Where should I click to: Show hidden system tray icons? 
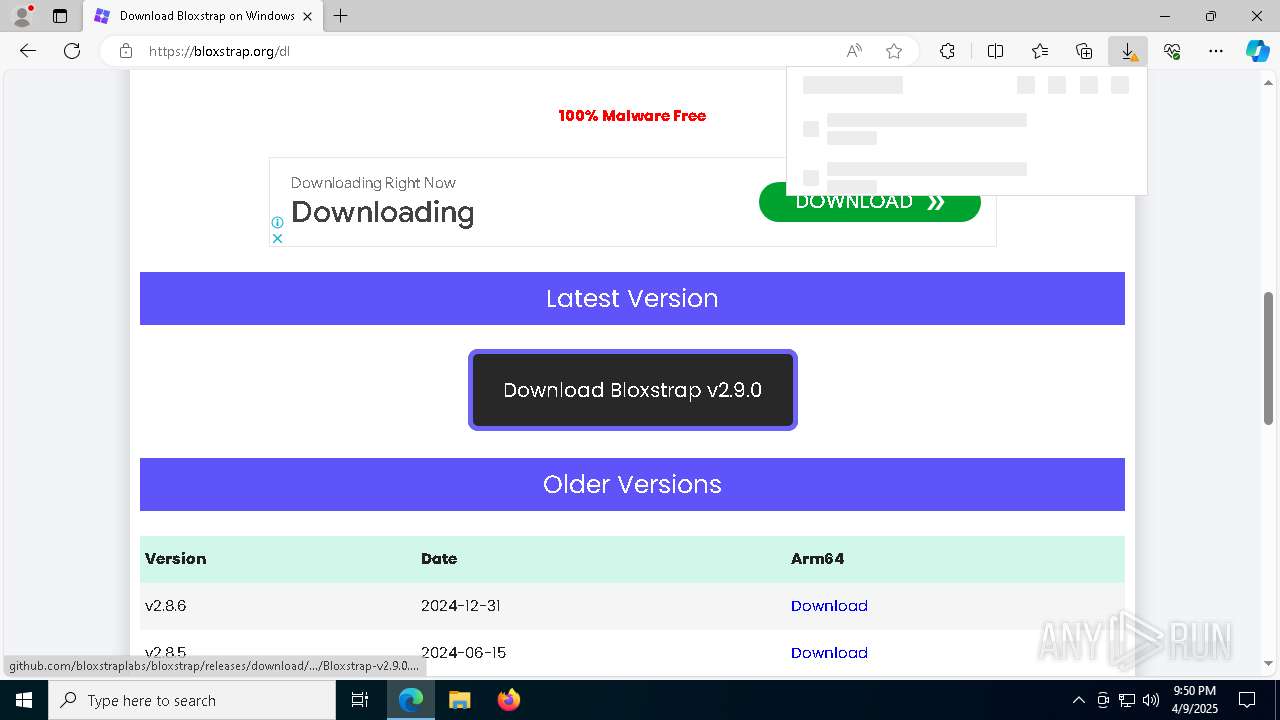pos(1078,700)
